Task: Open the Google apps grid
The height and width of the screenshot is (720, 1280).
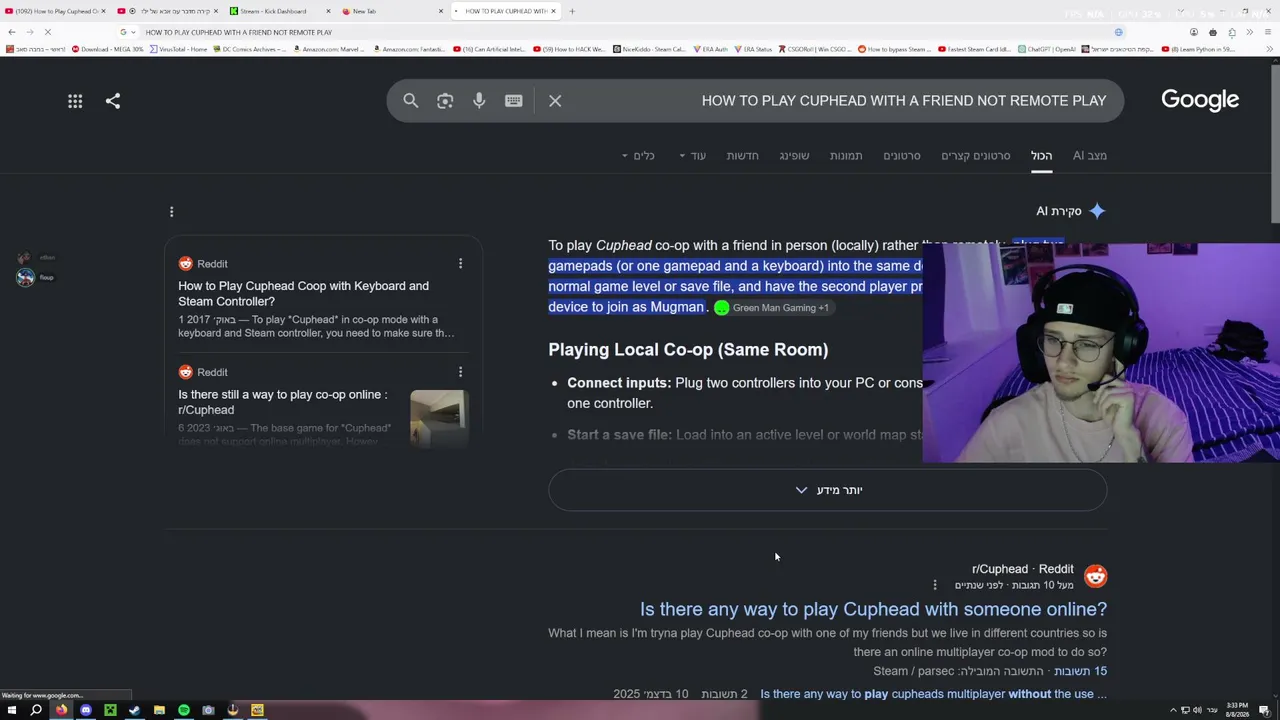Action: coord(75,101)
